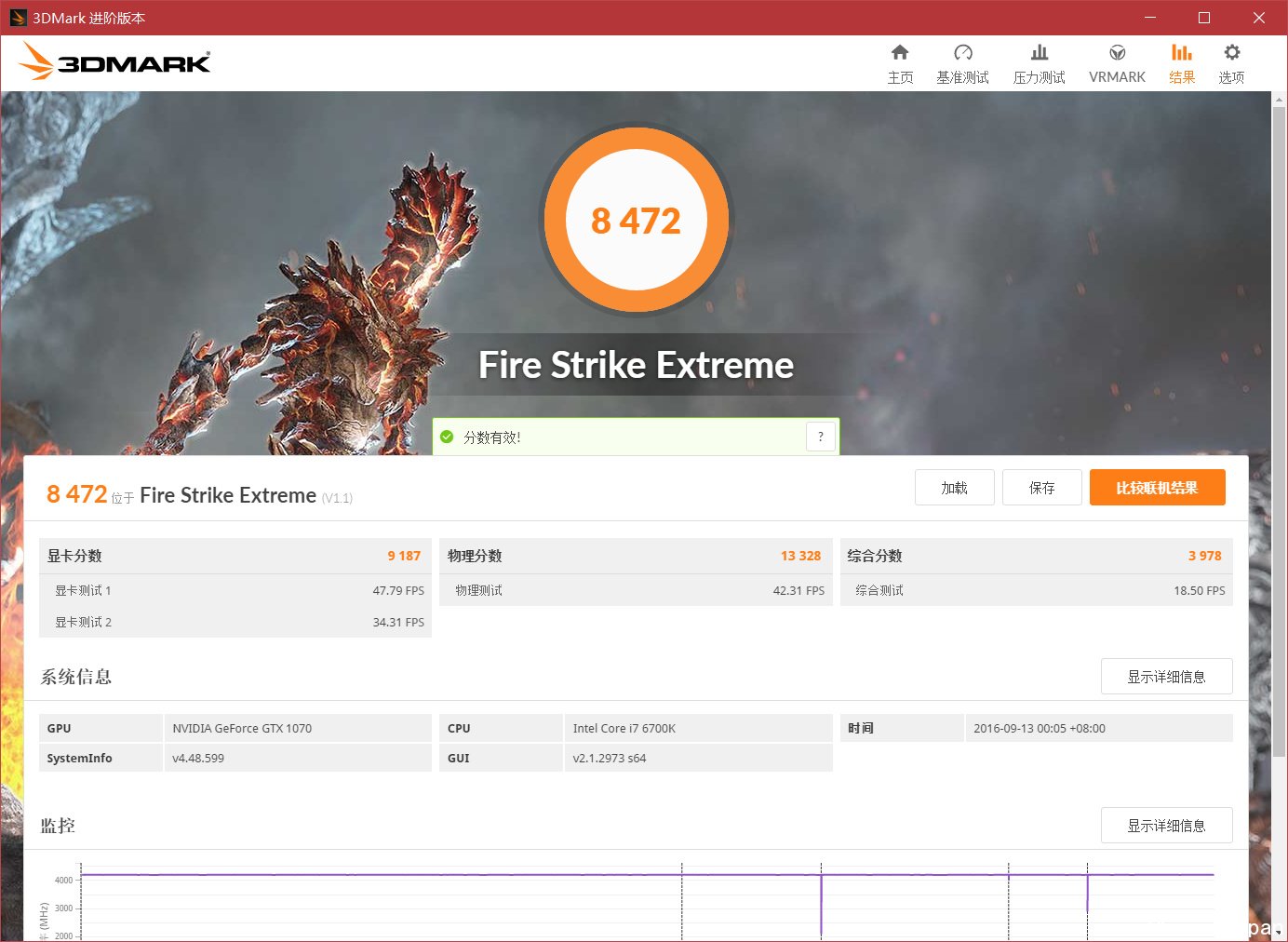Screen dimensions: 1288x942
Task: Open the Options (选项) gear icon
Action: click(x=1232, y=53)
